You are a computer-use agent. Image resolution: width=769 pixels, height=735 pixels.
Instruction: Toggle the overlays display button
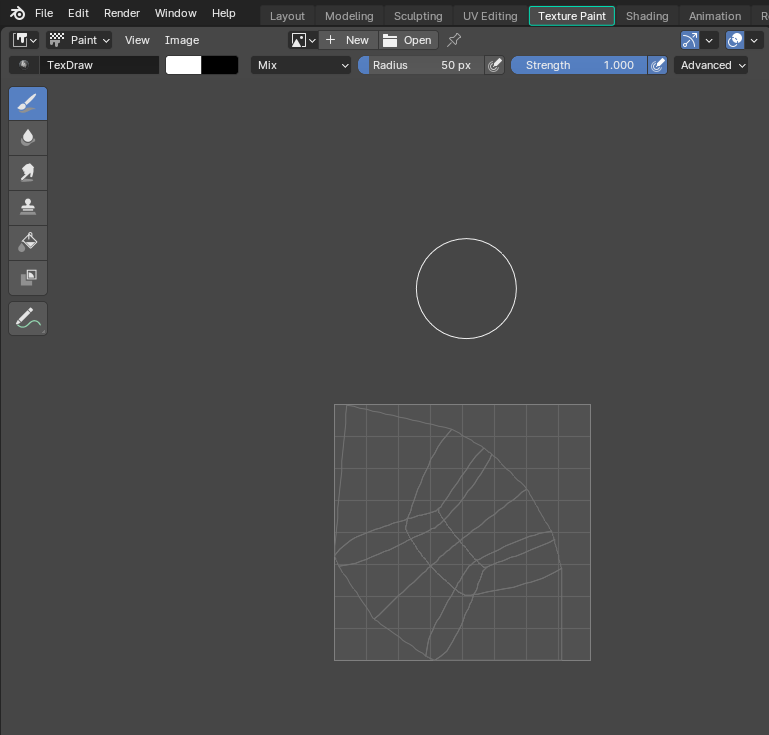click(x=735, y=40)
